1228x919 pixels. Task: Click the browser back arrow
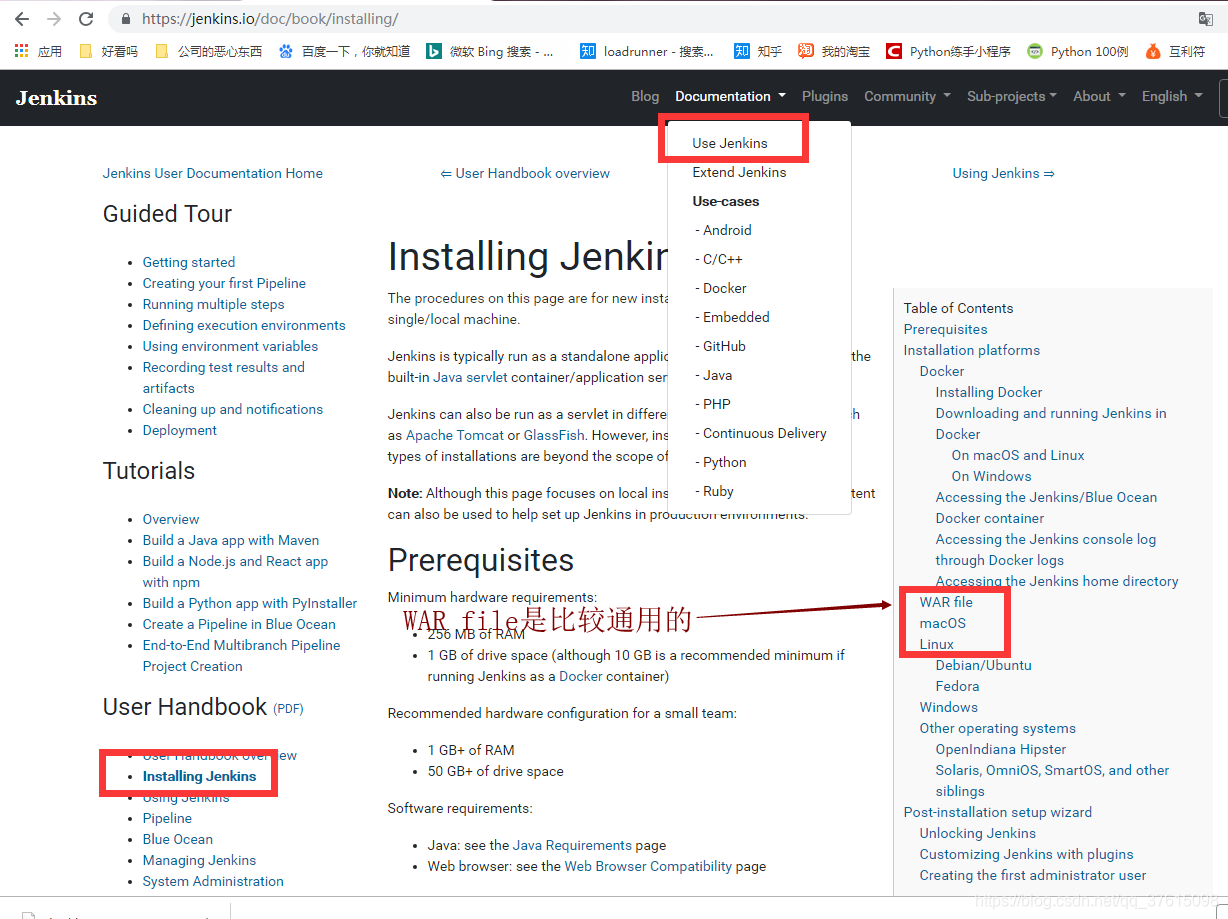pyautogui.click(x=22, y=19)
